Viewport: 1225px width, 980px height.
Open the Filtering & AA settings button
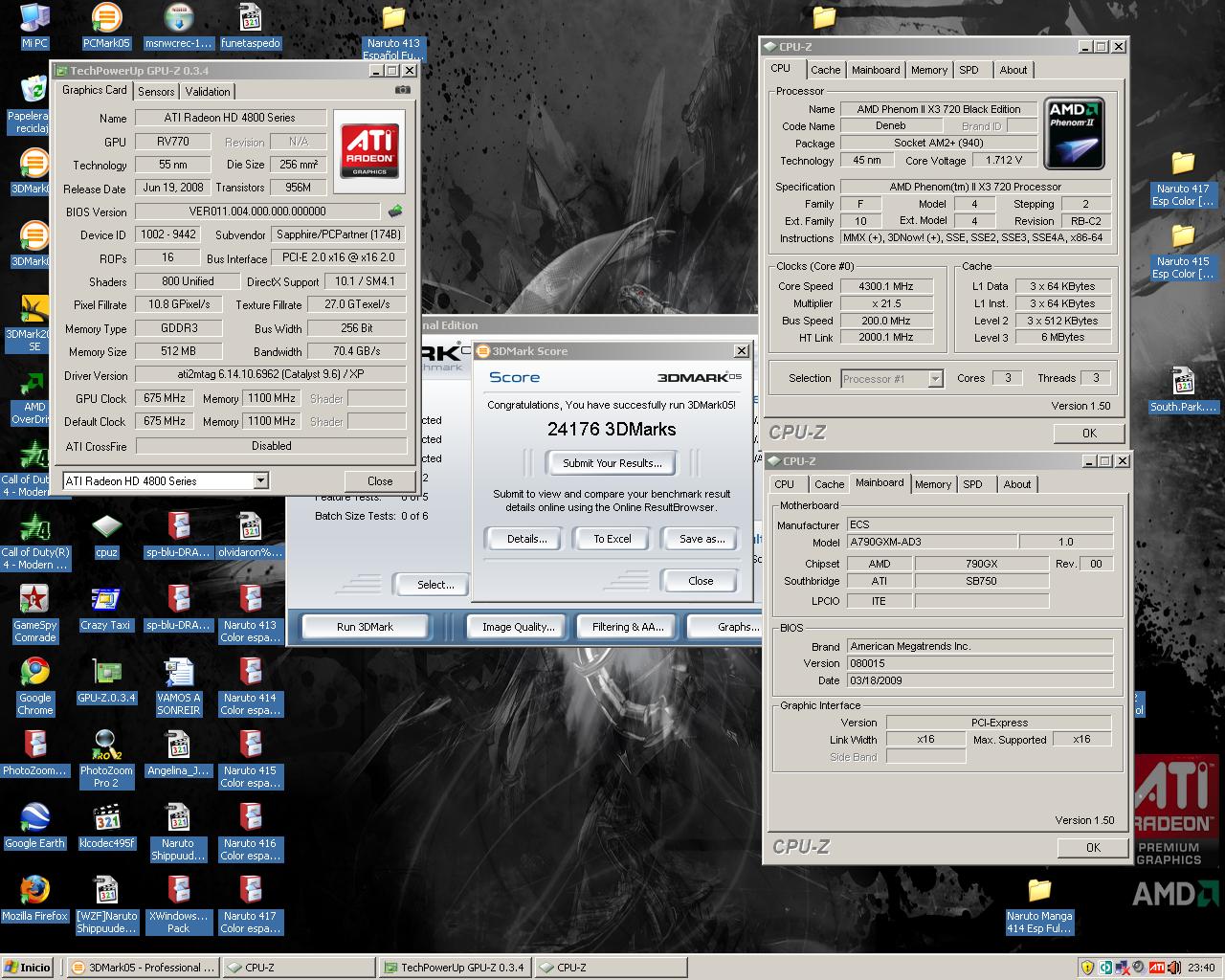[627, 627]
